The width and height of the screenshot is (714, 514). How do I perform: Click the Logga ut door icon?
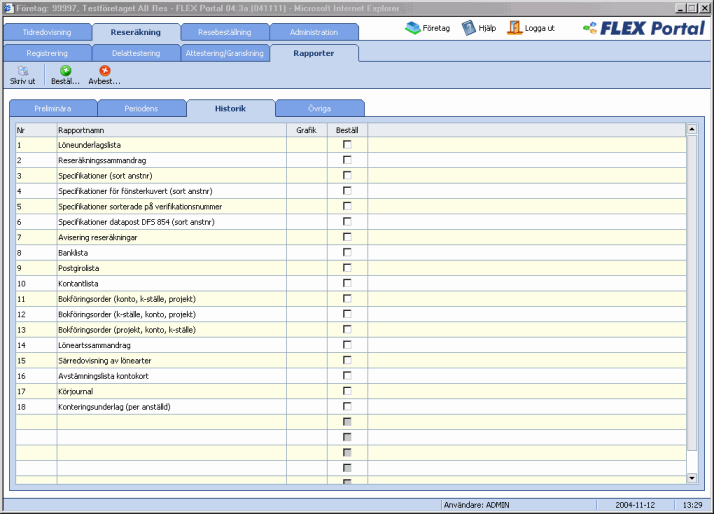point(514,28)
